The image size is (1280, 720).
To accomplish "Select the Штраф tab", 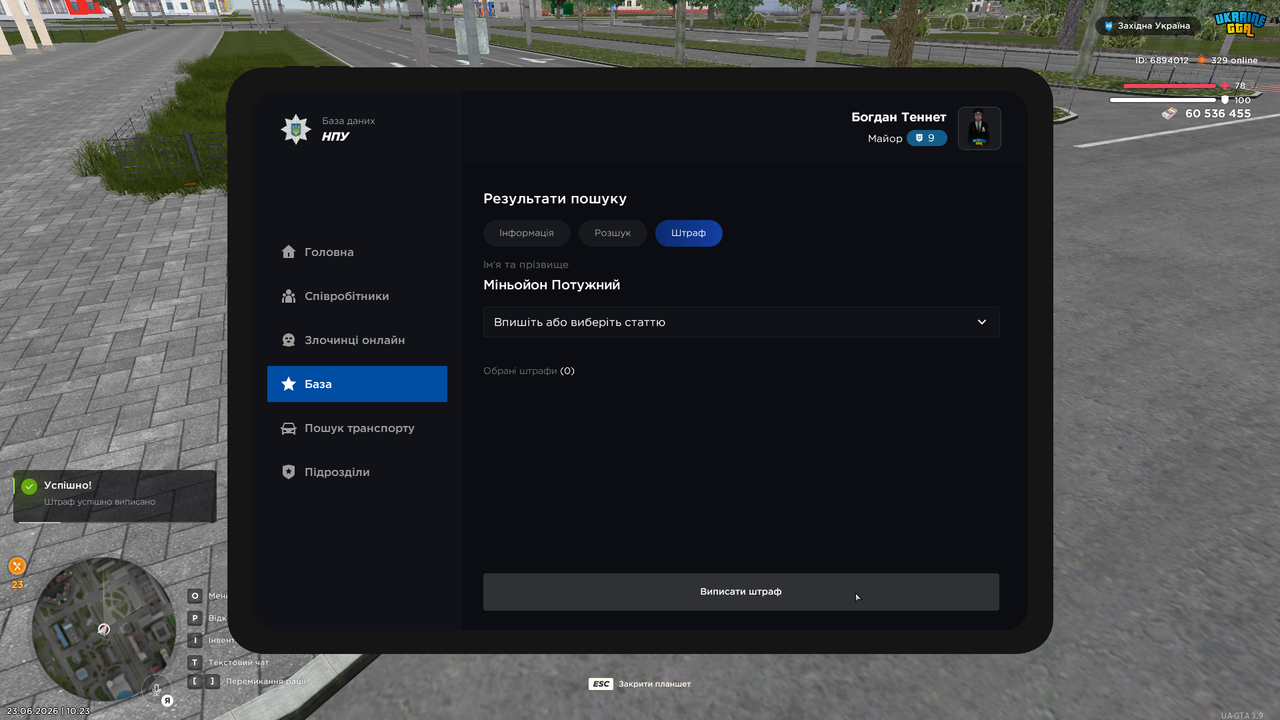I will 689,233.
